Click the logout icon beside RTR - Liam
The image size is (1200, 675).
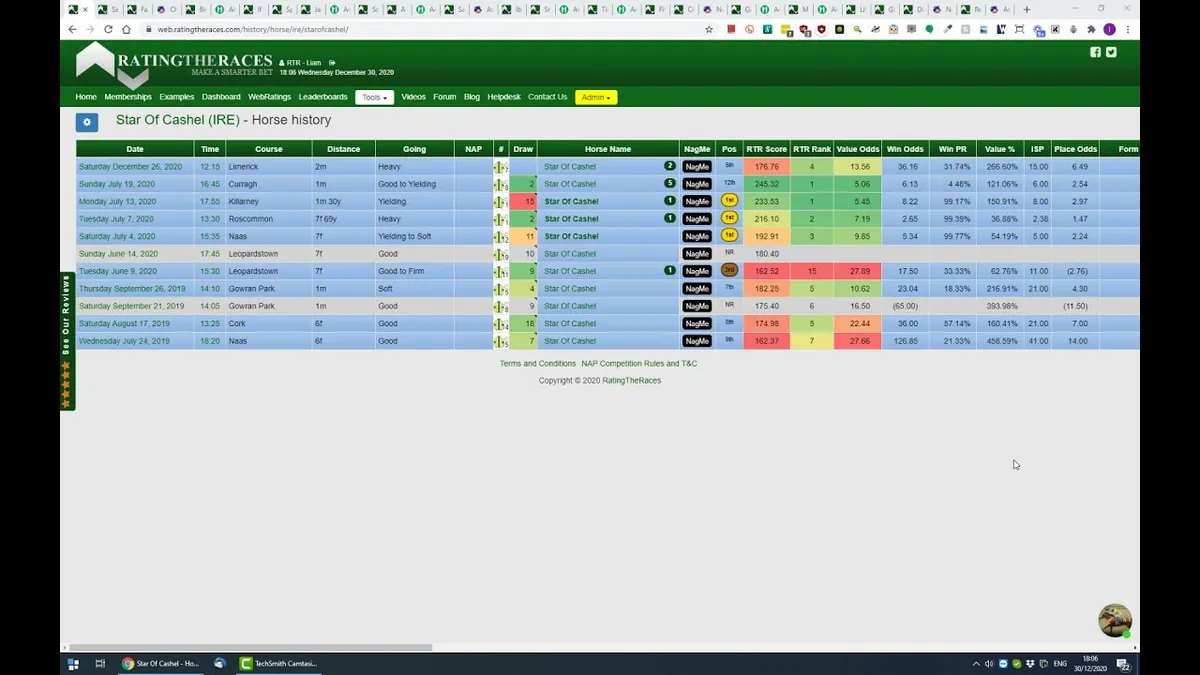pyautogui.click(x=332, y=62)
